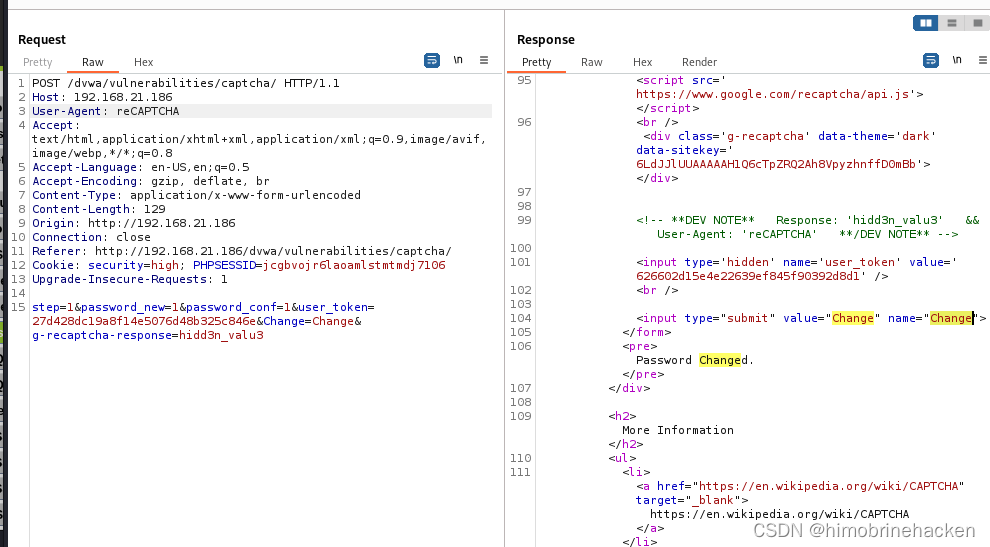Click the Accept-Language header line
The image size is (990, 547).
141,167
